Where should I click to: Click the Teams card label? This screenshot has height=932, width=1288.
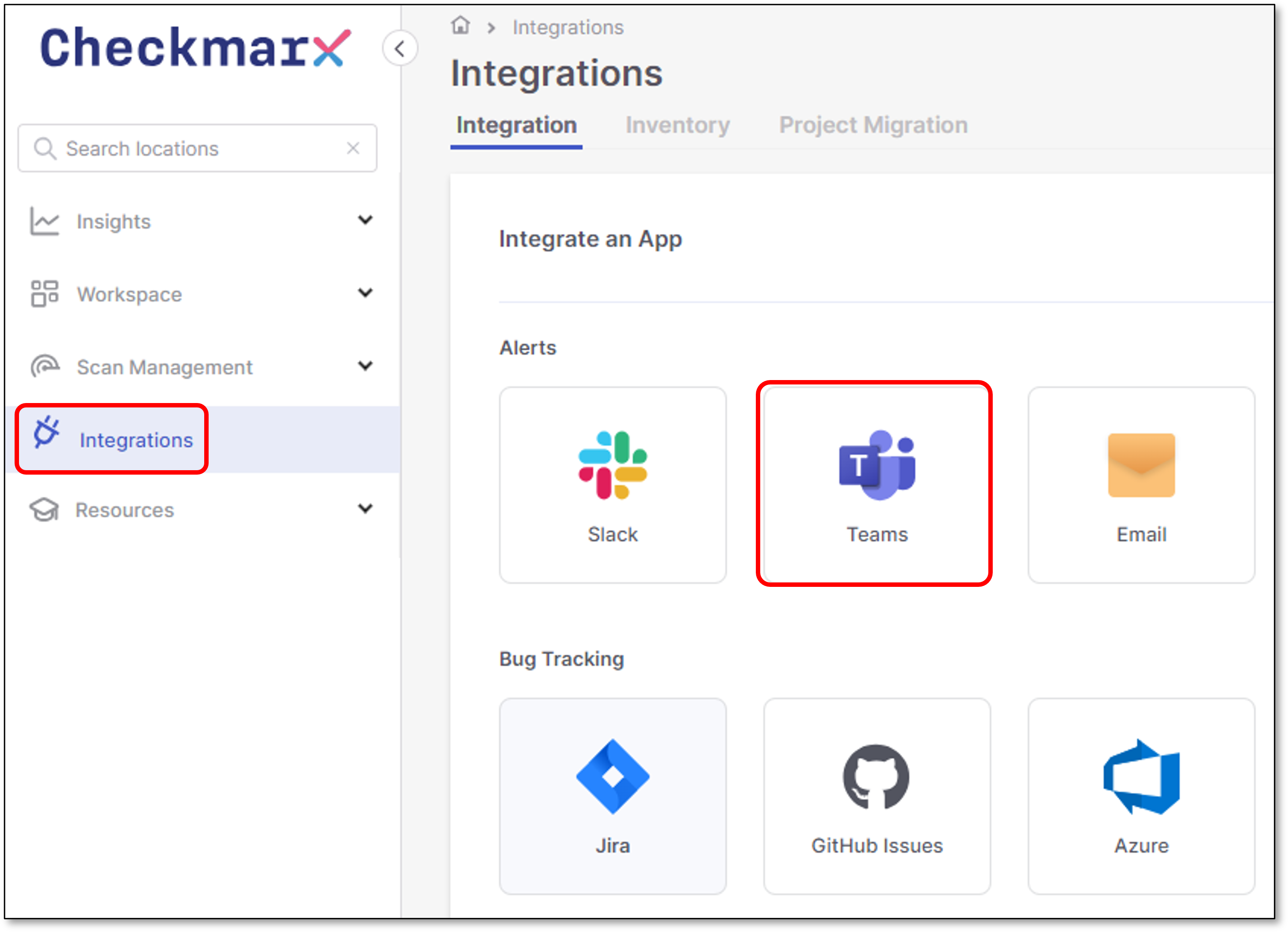(x=877, y=534)
